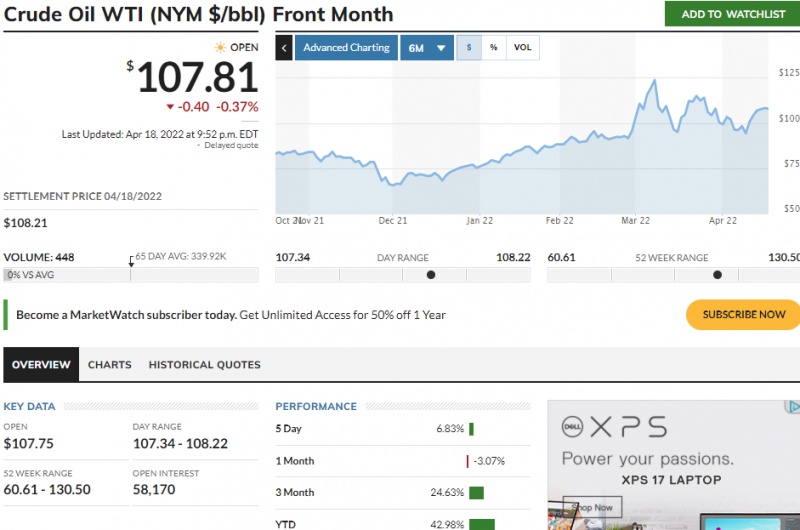The image size is (800, 530).
Task: Click the AdChoices icon on Dell ad
Action: [x=793, y=407]
